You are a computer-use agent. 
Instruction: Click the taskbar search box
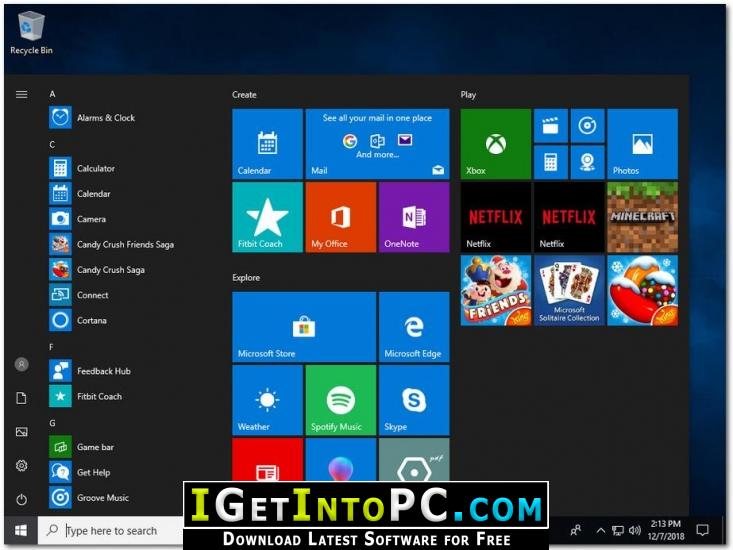pos(110,530)
